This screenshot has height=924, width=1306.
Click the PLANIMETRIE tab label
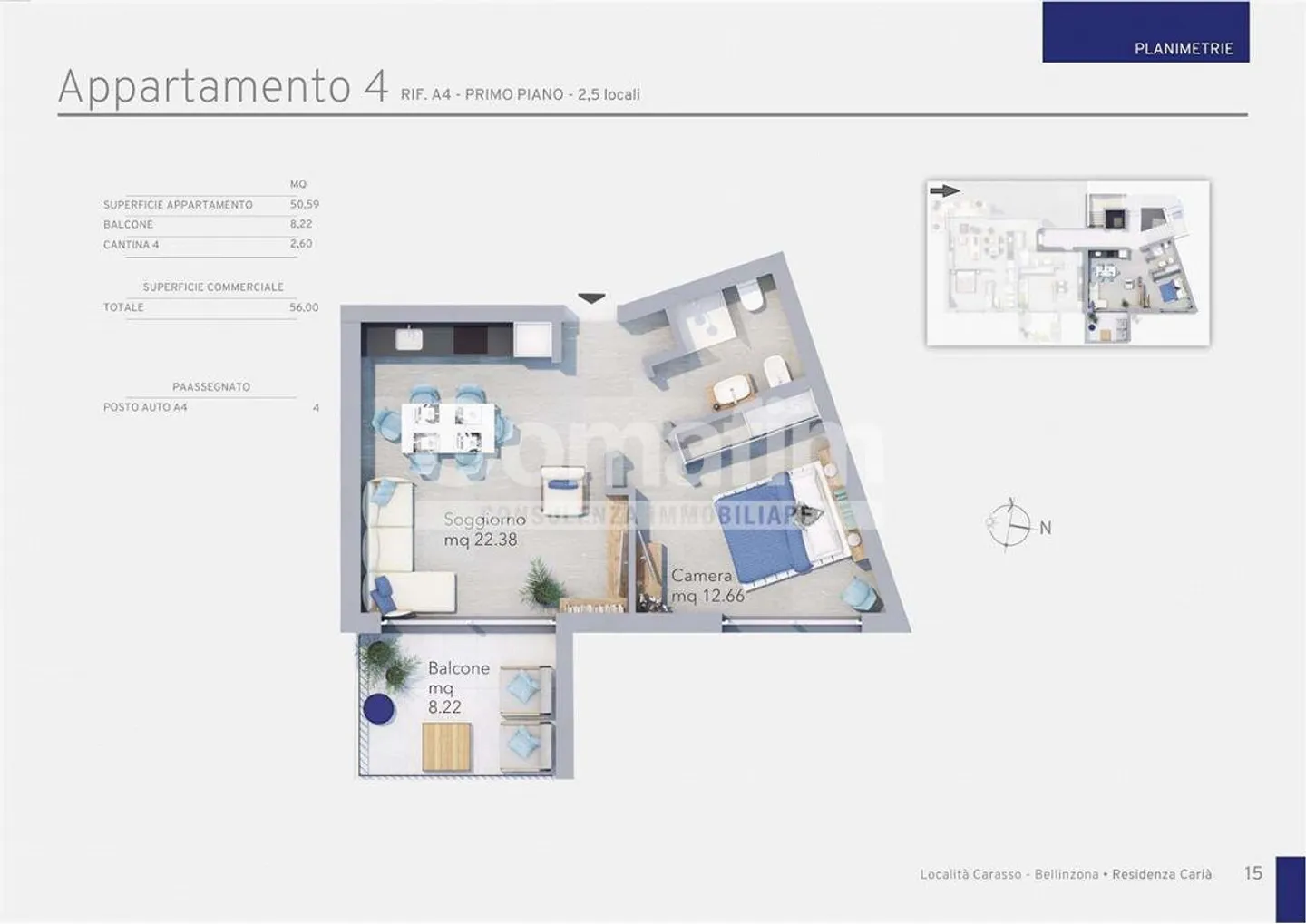(1183, 49)
